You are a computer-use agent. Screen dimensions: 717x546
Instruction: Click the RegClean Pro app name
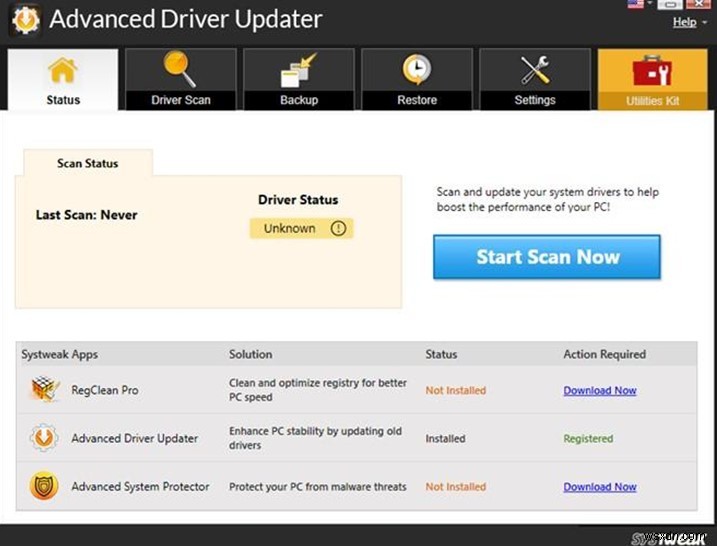pyautogui.click(x=105, y=390)
